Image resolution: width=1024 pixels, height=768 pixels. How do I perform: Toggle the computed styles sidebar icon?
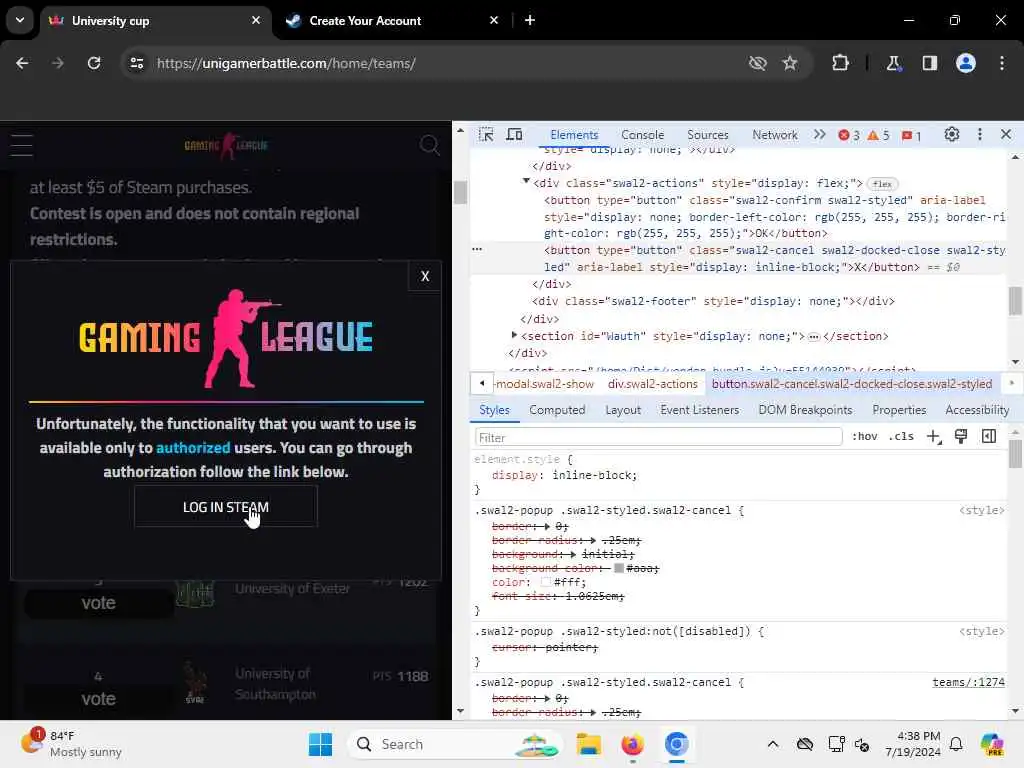pyautogui.click(x=989, y=436)
